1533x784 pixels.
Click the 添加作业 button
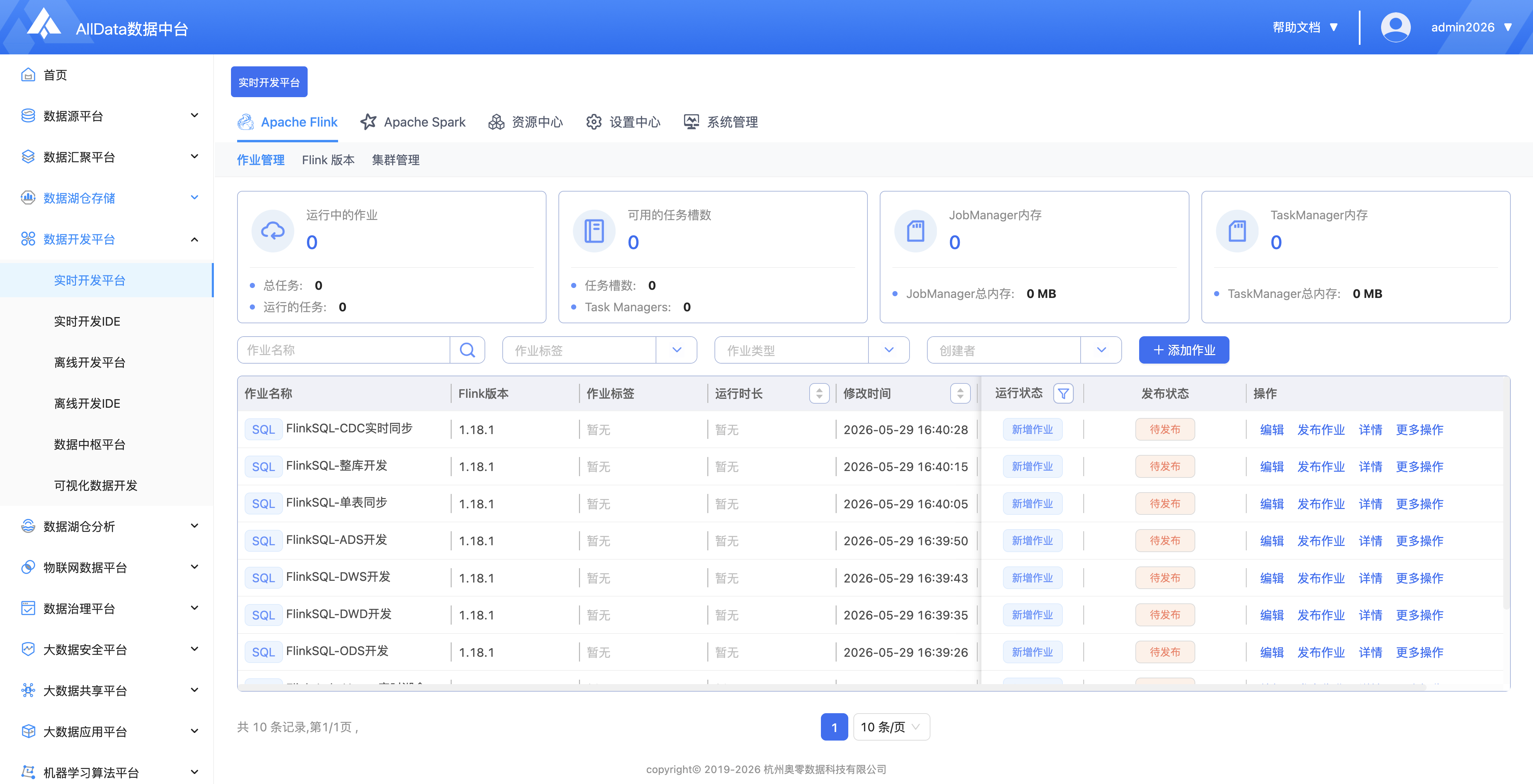click(1184, 350)
